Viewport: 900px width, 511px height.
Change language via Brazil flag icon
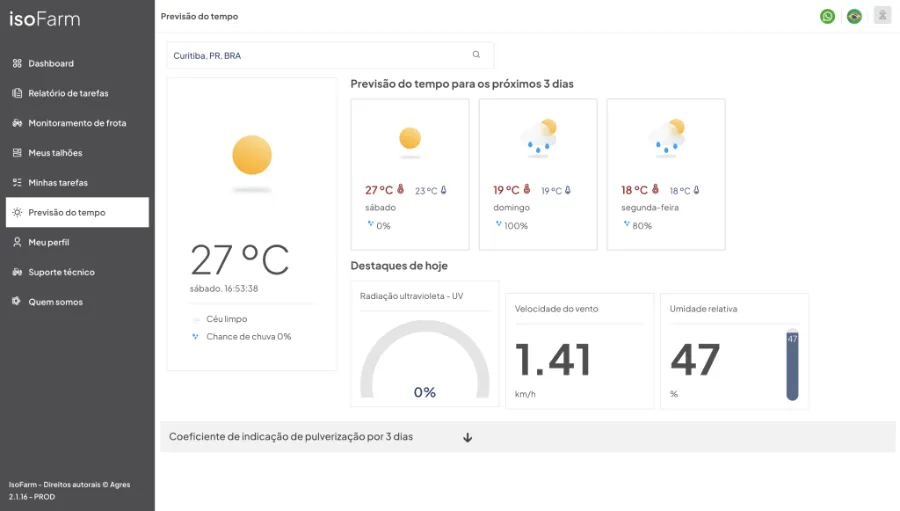(x=854, y=16)
